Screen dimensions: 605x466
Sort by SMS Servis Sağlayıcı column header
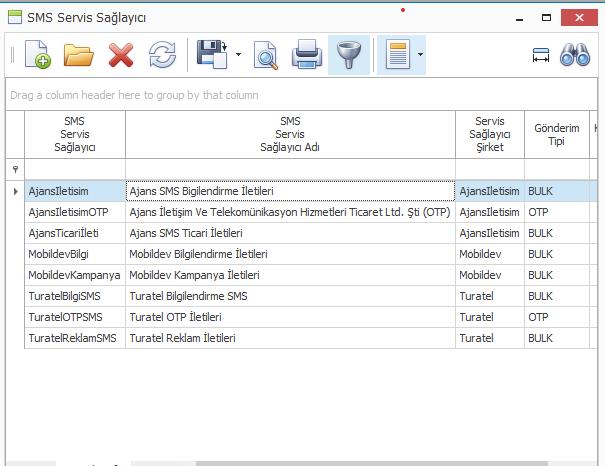pyautogui.click(x=75, y=134)
